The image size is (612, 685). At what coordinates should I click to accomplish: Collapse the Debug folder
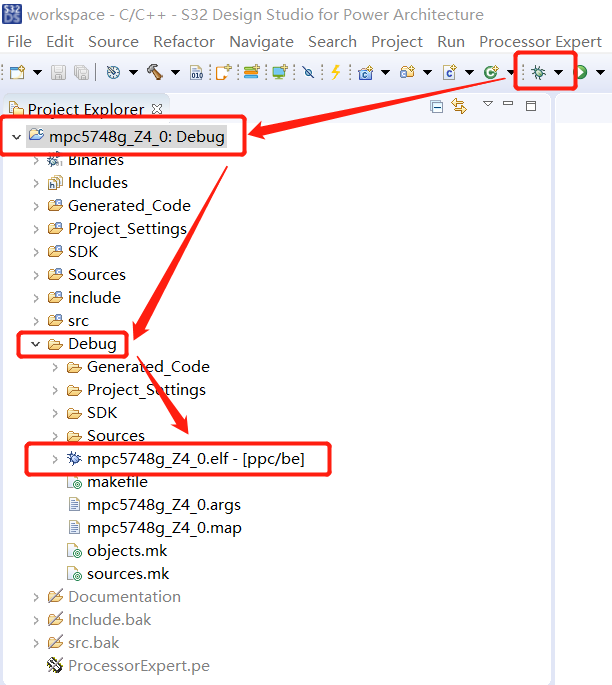[x=35, y=344]
